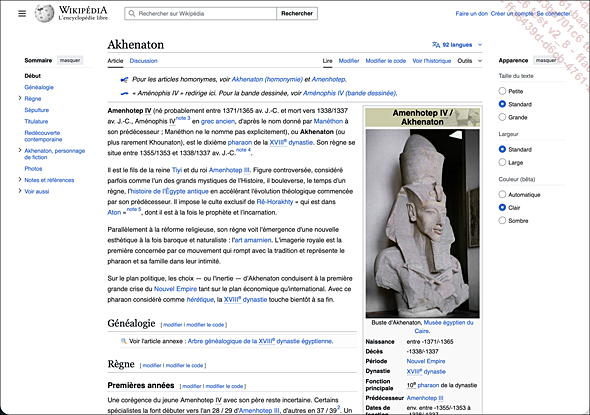Click the Wikipédia globe logo
Image resolution: width=590 pixels, height=415 pixels.
tap(44, 13)
